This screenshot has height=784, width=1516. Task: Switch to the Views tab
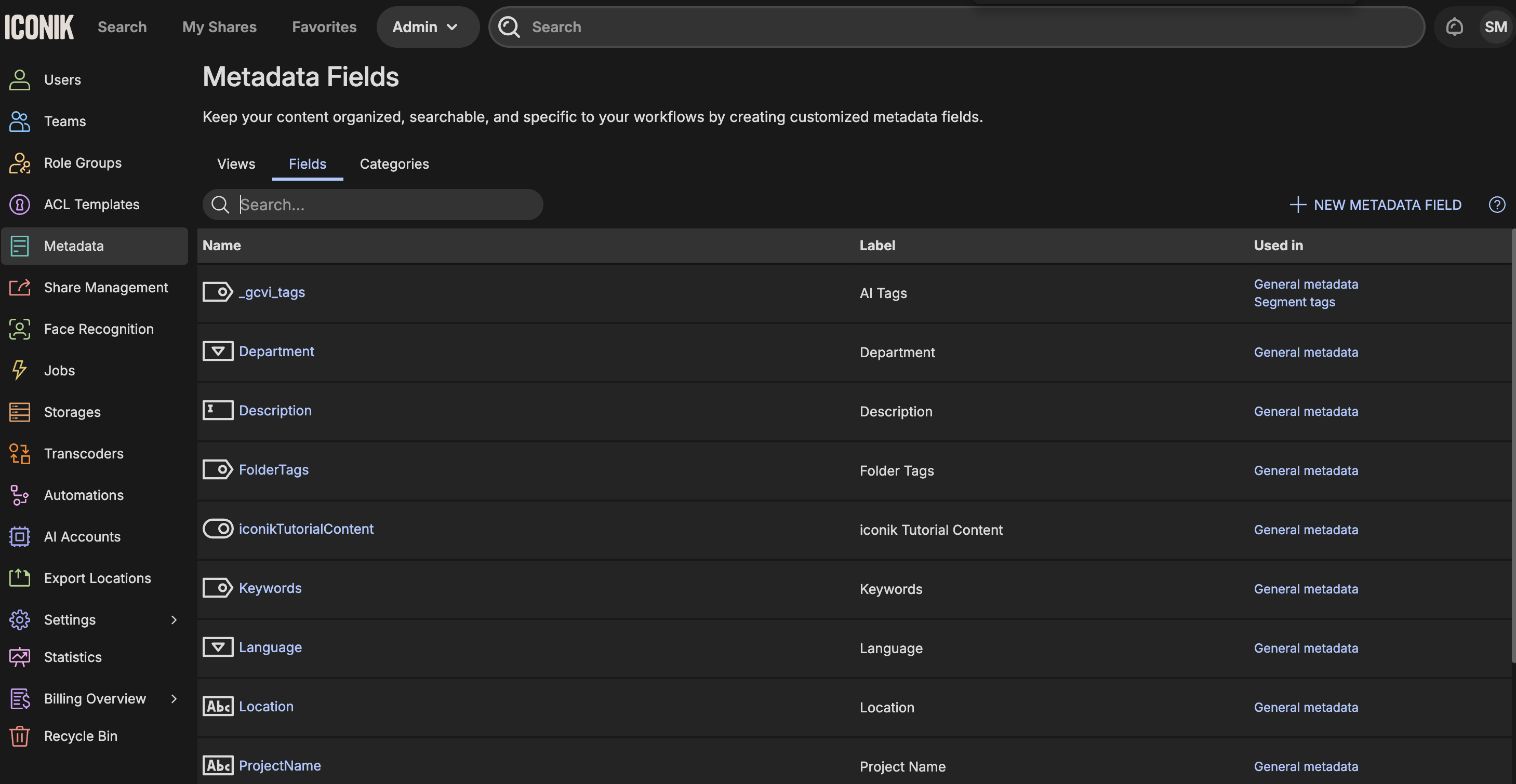click(236, 164)
